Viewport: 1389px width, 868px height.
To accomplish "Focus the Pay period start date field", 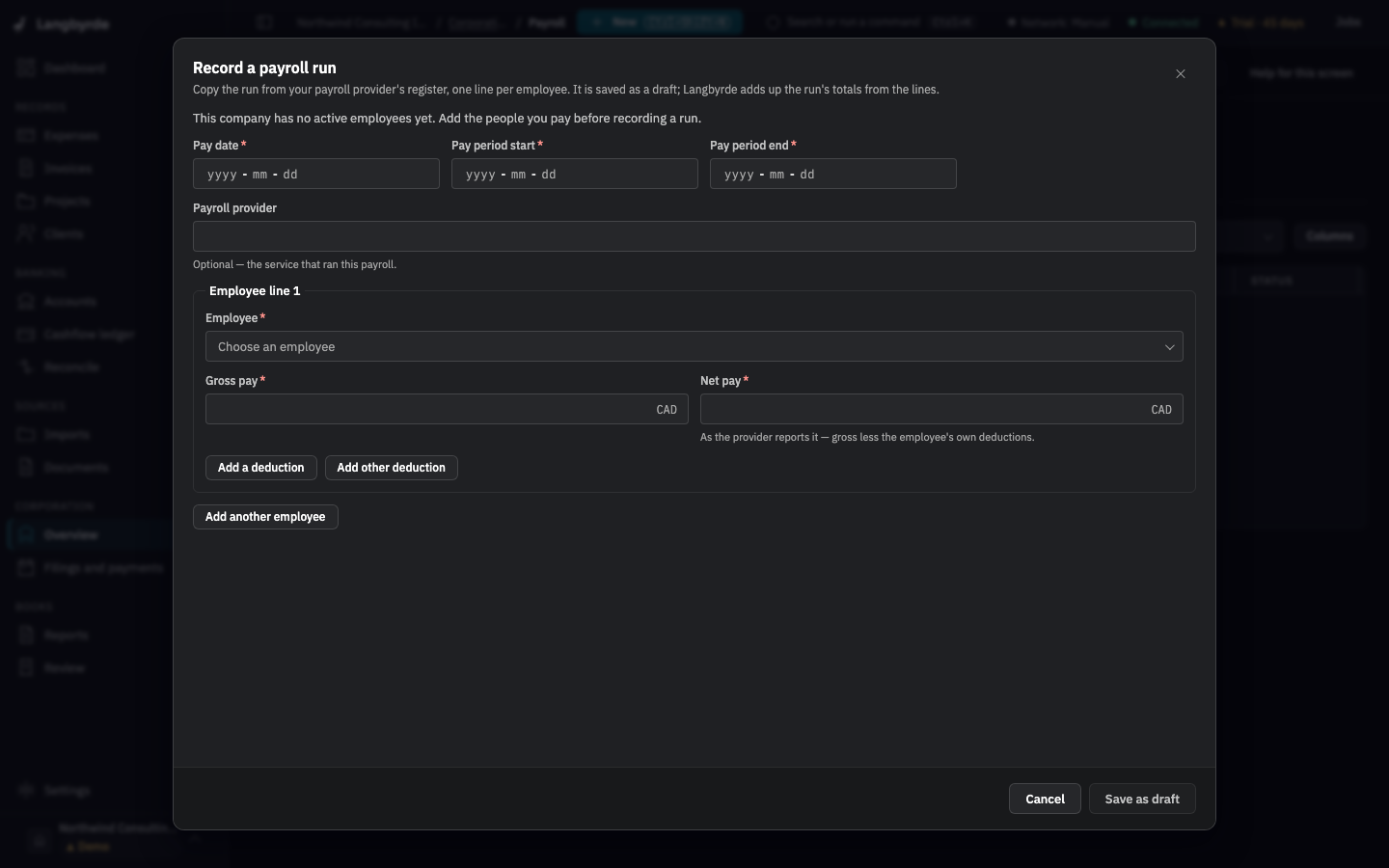I will pyautogui.click(x=575, y=174).
